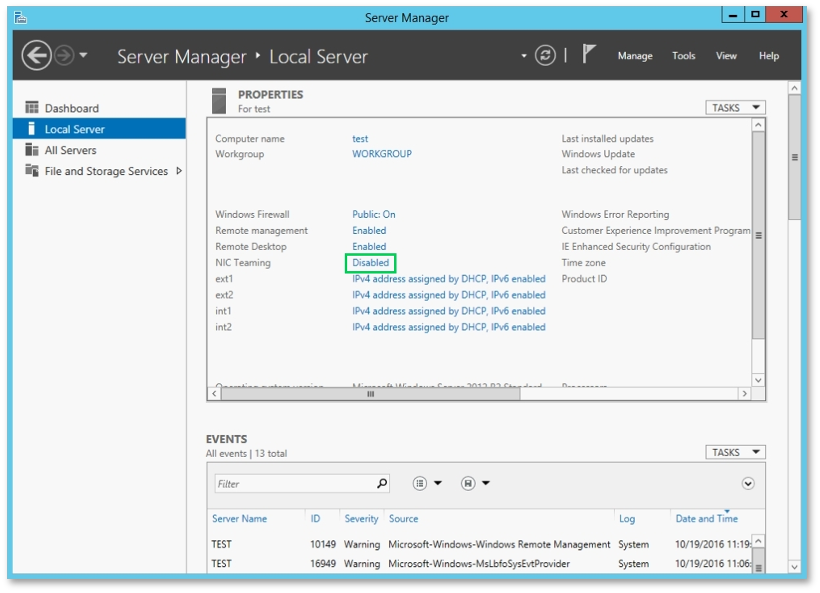The height and width of the screenshot is (593, 820).
Task: Click 'IE Enhanced Security Configuration' label
Action: click(x=636, y=246)
